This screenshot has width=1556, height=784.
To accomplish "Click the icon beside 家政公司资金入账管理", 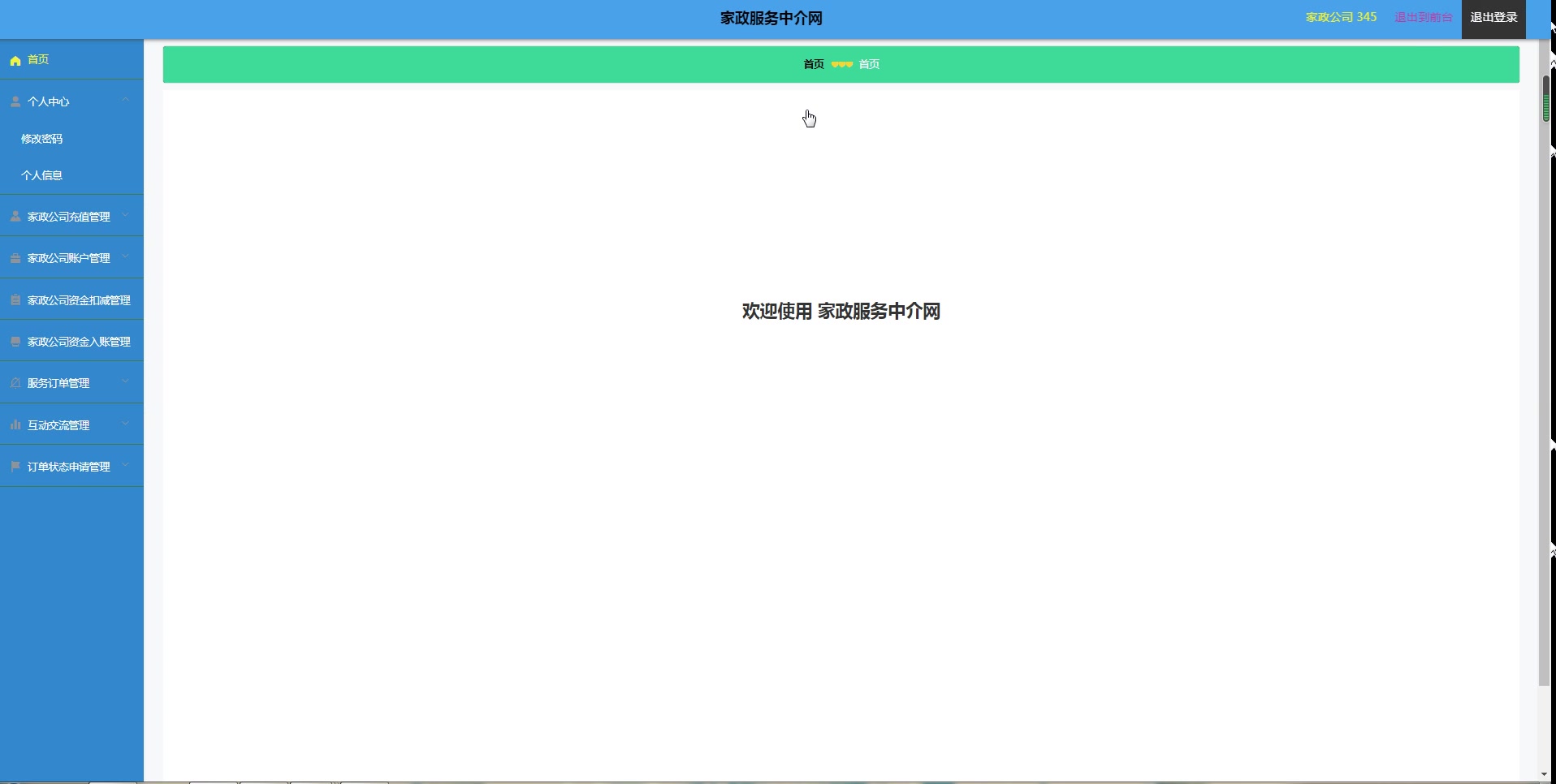I will [15, 342].
